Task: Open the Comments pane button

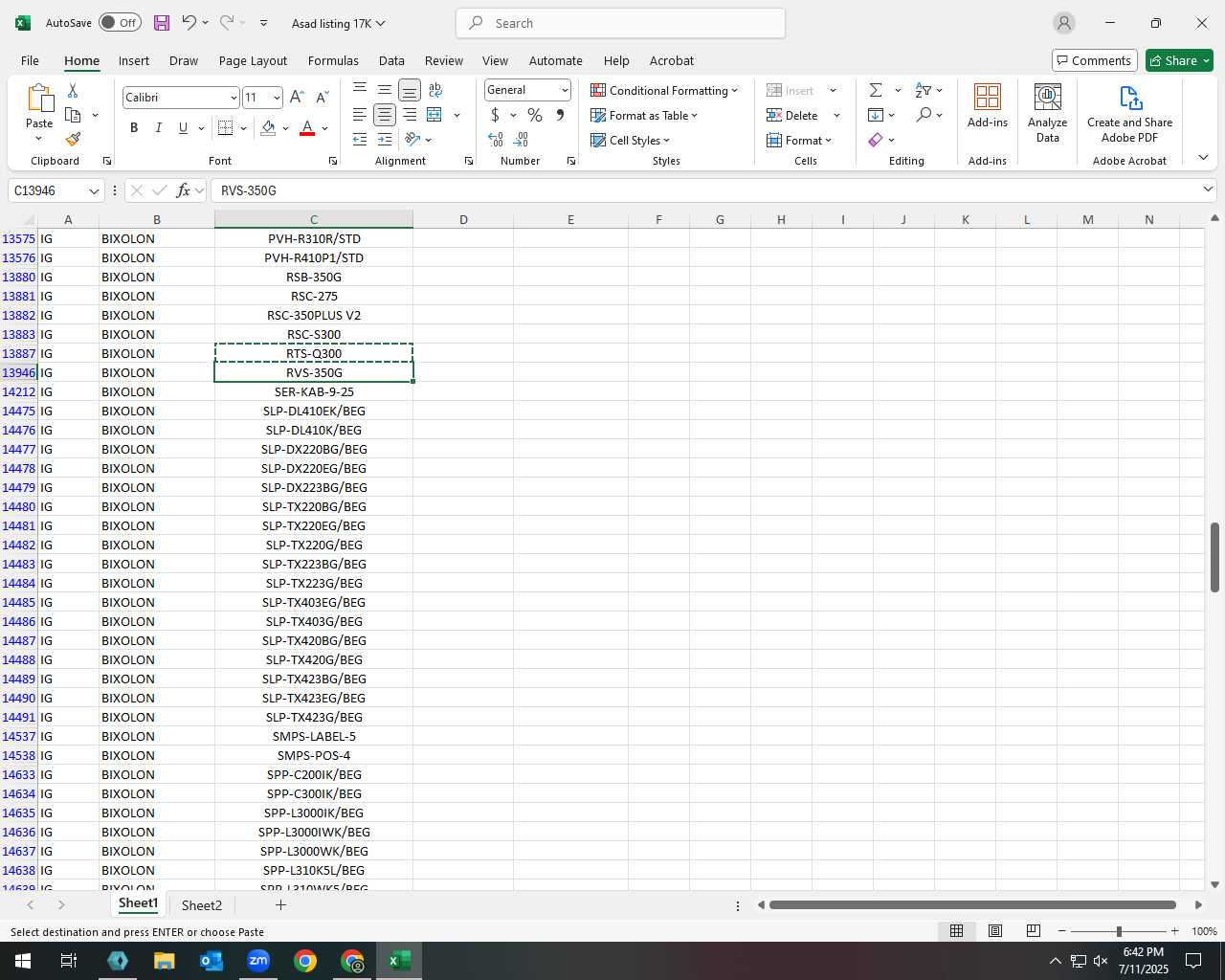Action: [x=1094, y=60]
